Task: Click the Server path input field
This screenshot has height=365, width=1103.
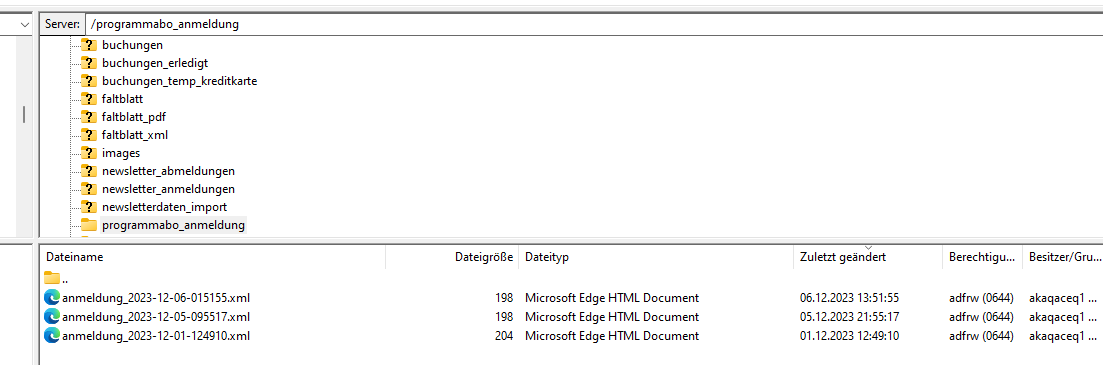Action: click(593, 25)
